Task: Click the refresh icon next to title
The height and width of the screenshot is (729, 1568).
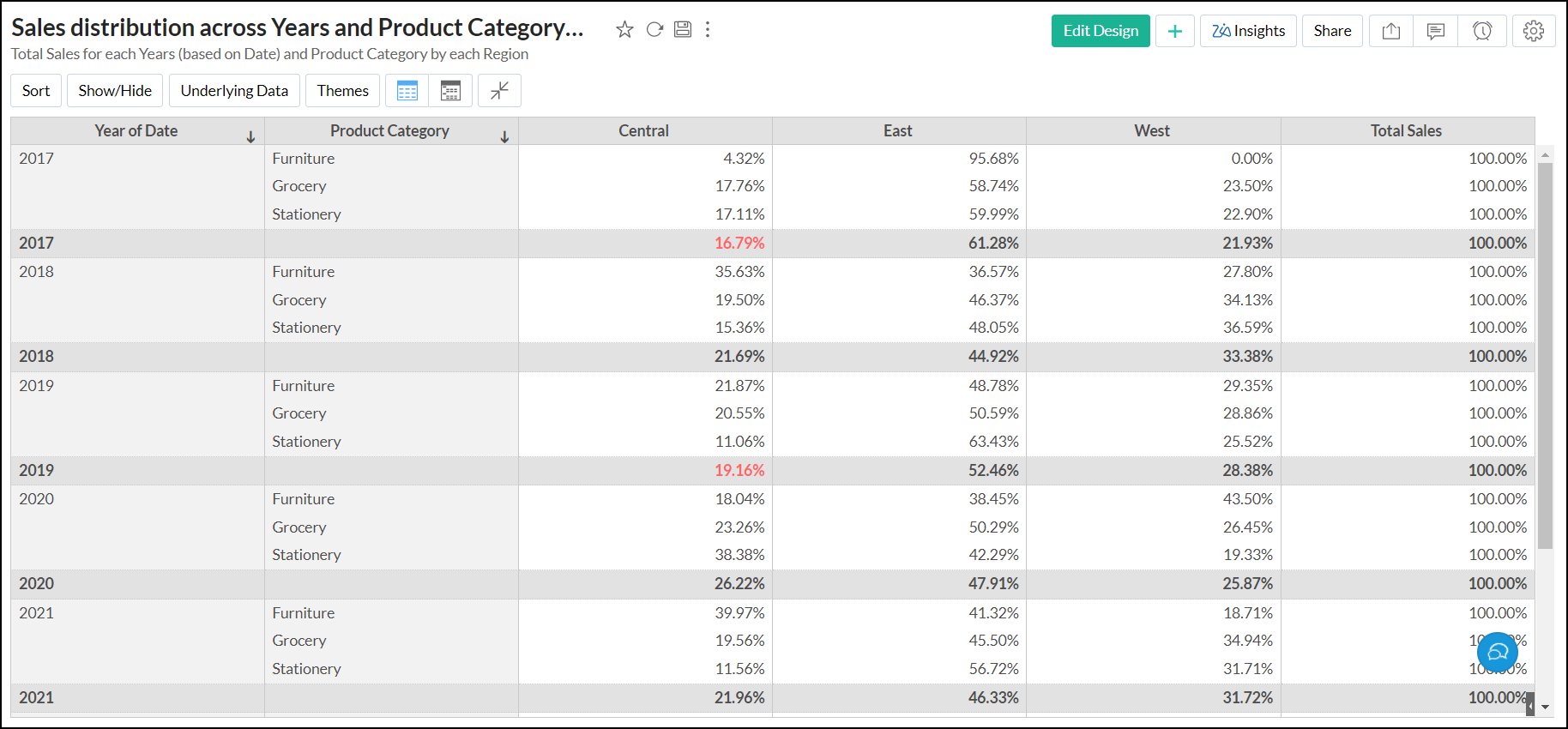Action: click(654, 30)
